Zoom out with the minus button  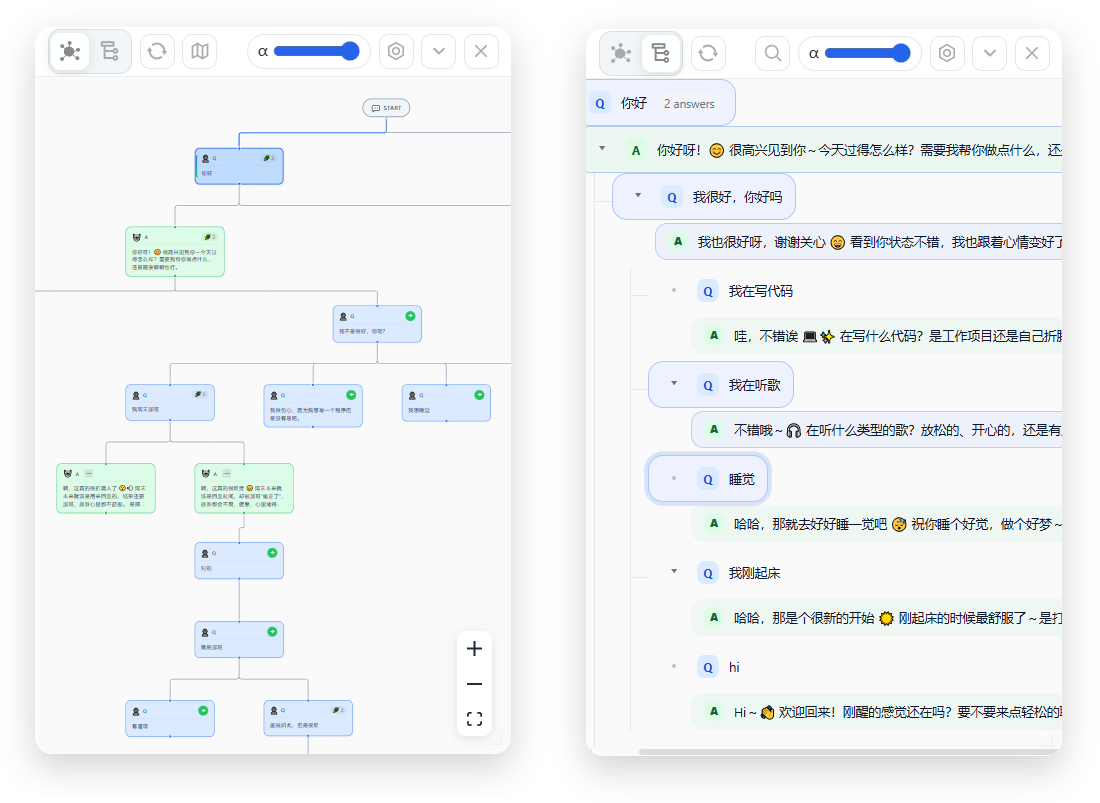tap(474, 684)
